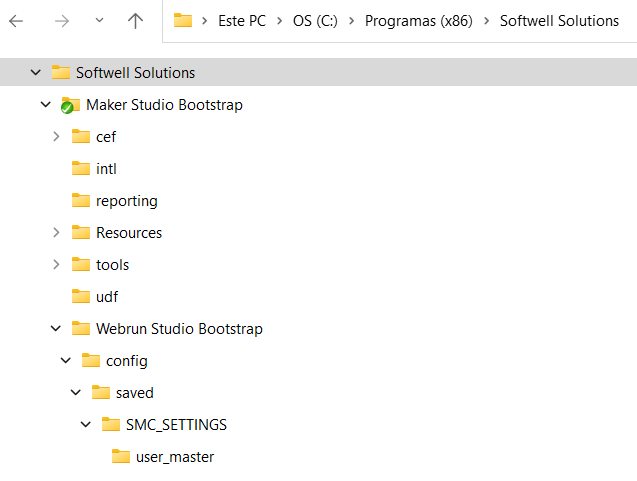Collapse the Maker Studio Bootstrap node
This screenshot has width=637, height=481.
(x=46, y=104)
